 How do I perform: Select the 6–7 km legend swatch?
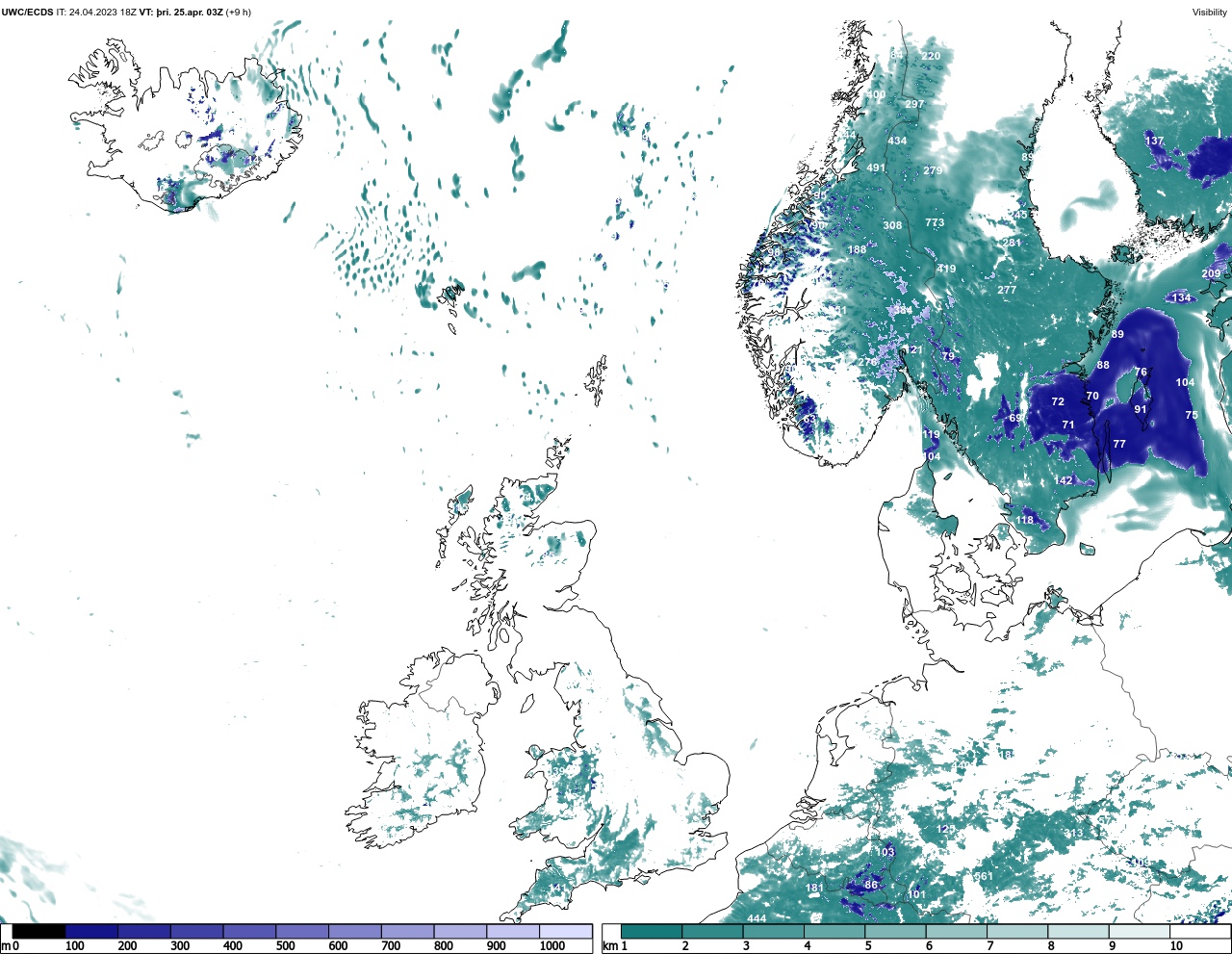pyautogui.click(x=956, y=932)
